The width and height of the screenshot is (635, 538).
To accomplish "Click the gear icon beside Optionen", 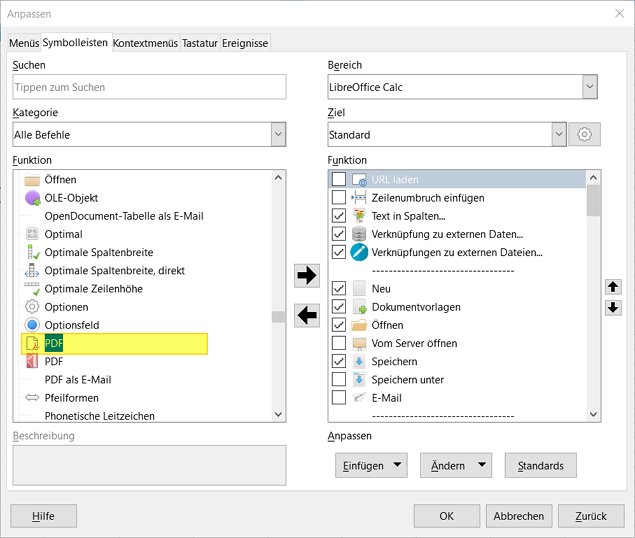I will pyautogui.click(x=32, y=307).
